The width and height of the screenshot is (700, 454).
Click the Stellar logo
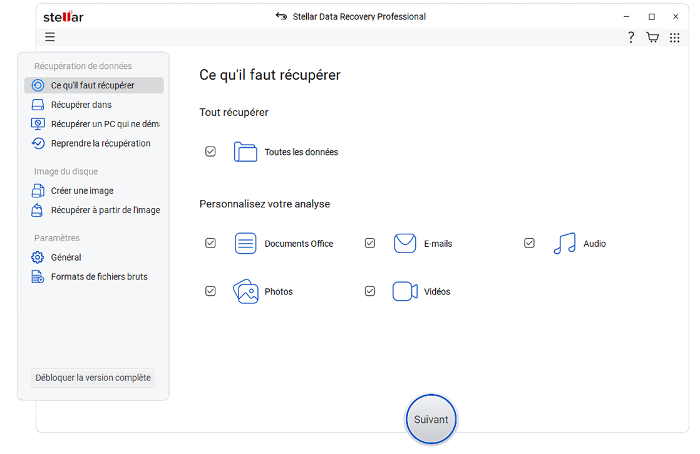pos(63,17)
